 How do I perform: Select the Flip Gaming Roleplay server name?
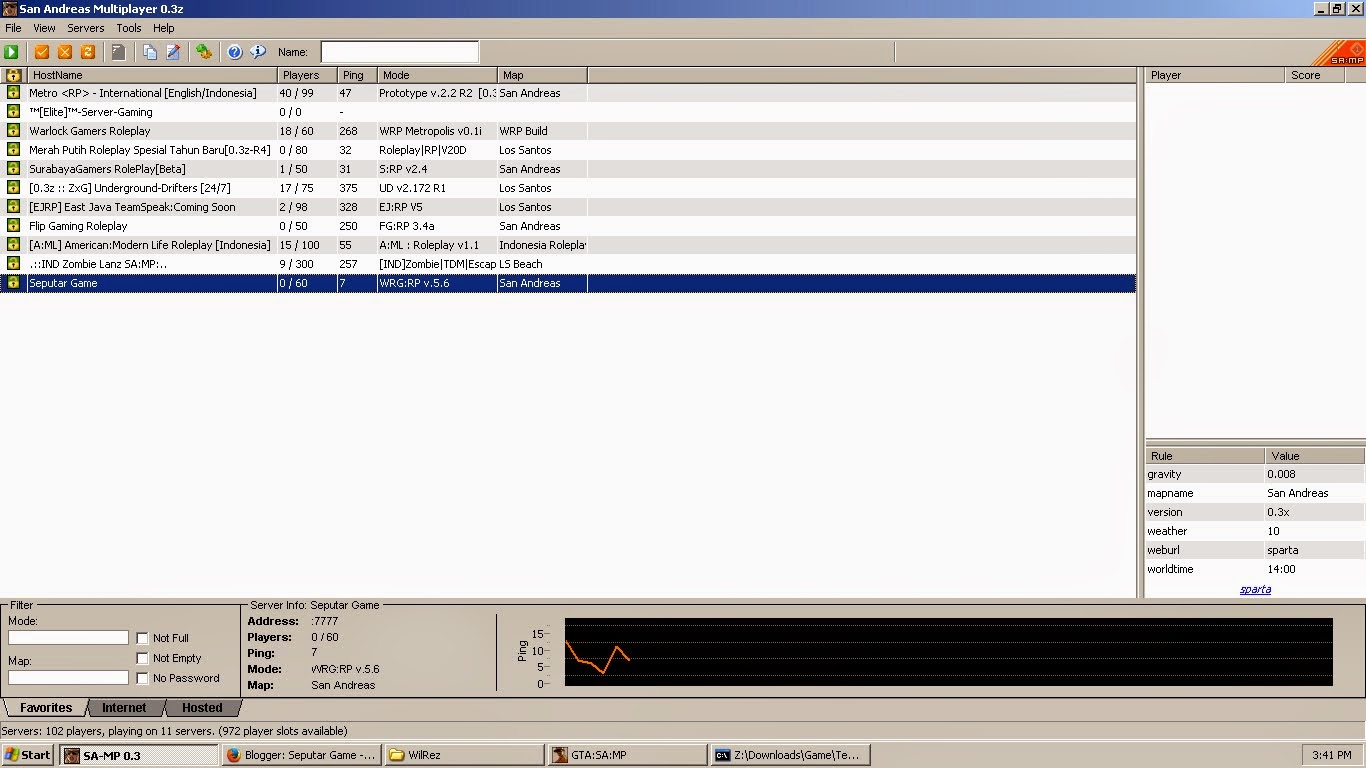click(x=78, y=226)
